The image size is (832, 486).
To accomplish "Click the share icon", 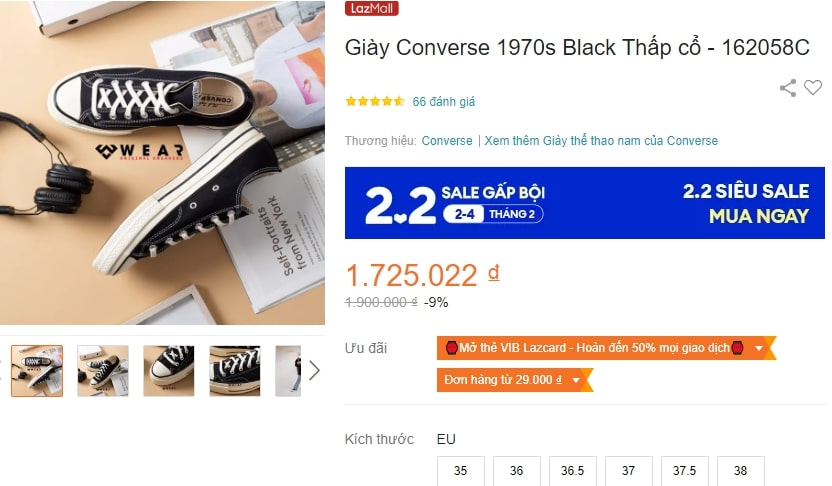I will [788, 88].
